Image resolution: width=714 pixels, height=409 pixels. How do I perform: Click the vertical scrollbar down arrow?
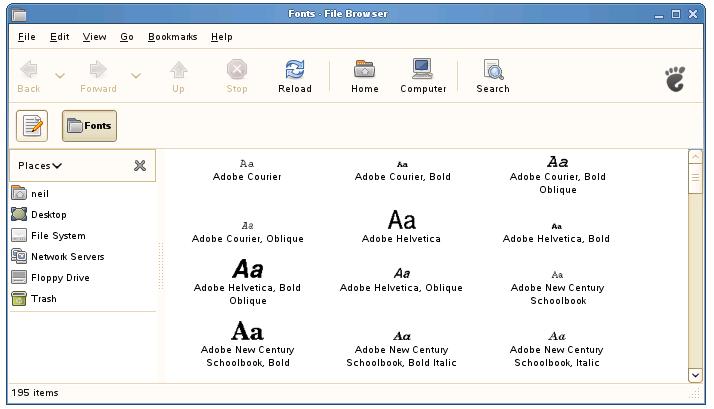point(696,375)
